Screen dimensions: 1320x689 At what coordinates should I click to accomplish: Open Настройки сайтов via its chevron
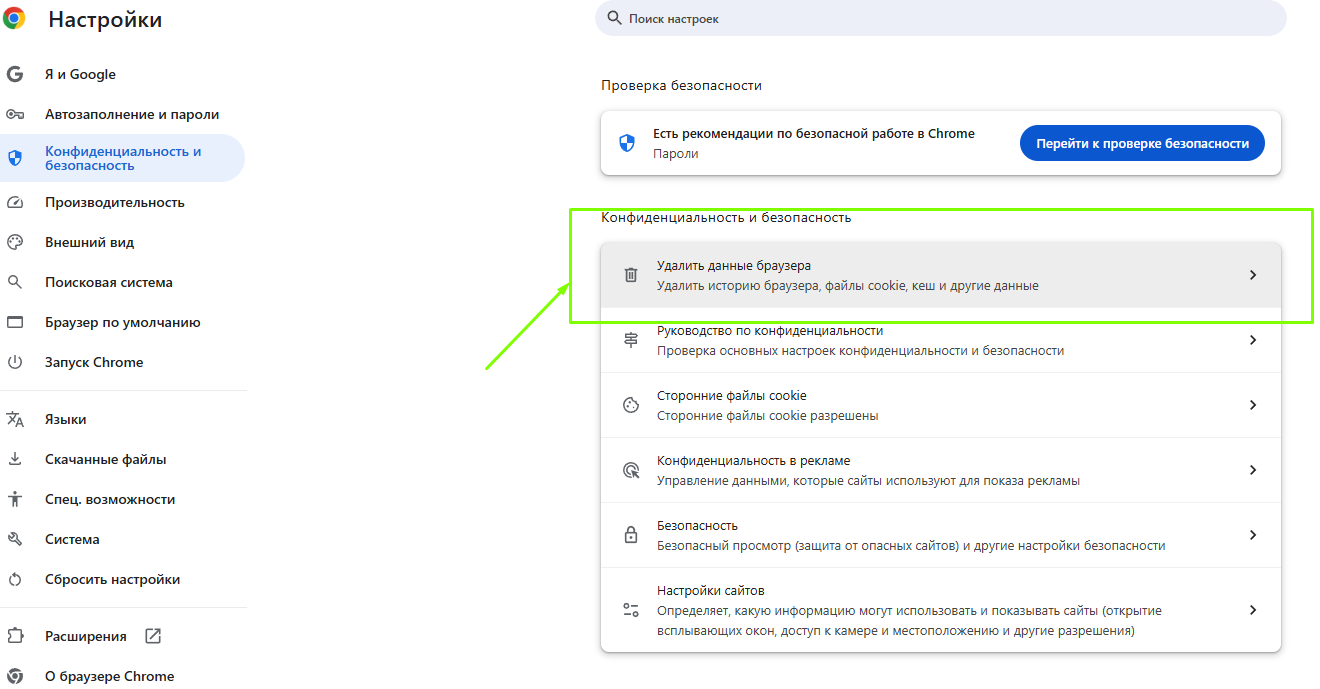point(1253,610)
